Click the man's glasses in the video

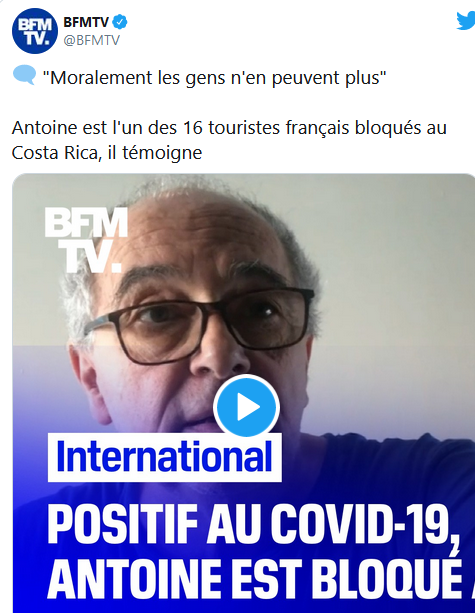pyautogui.click(x=197, y=324)
